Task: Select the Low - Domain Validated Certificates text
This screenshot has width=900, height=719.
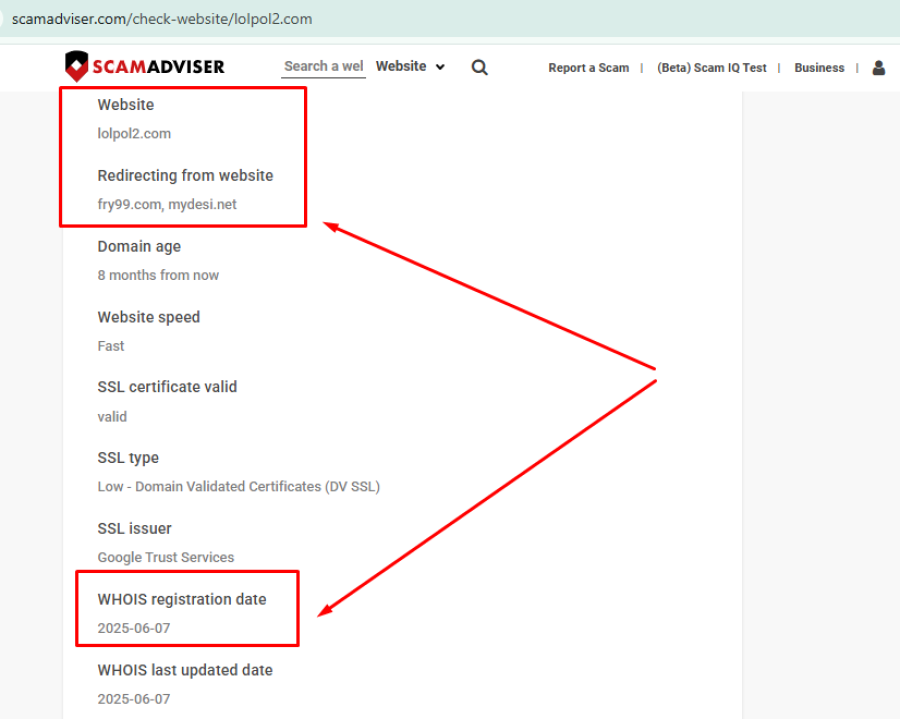Action: click(239, 487)
